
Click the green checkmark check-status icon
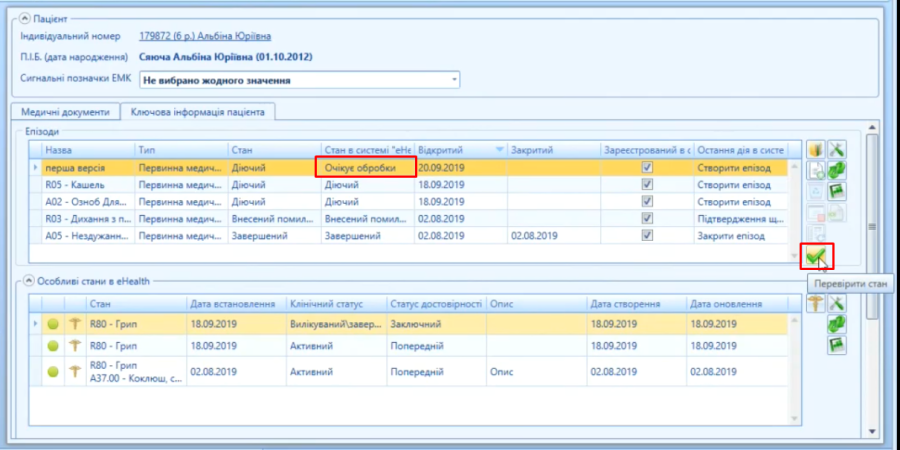pos(816,257)
